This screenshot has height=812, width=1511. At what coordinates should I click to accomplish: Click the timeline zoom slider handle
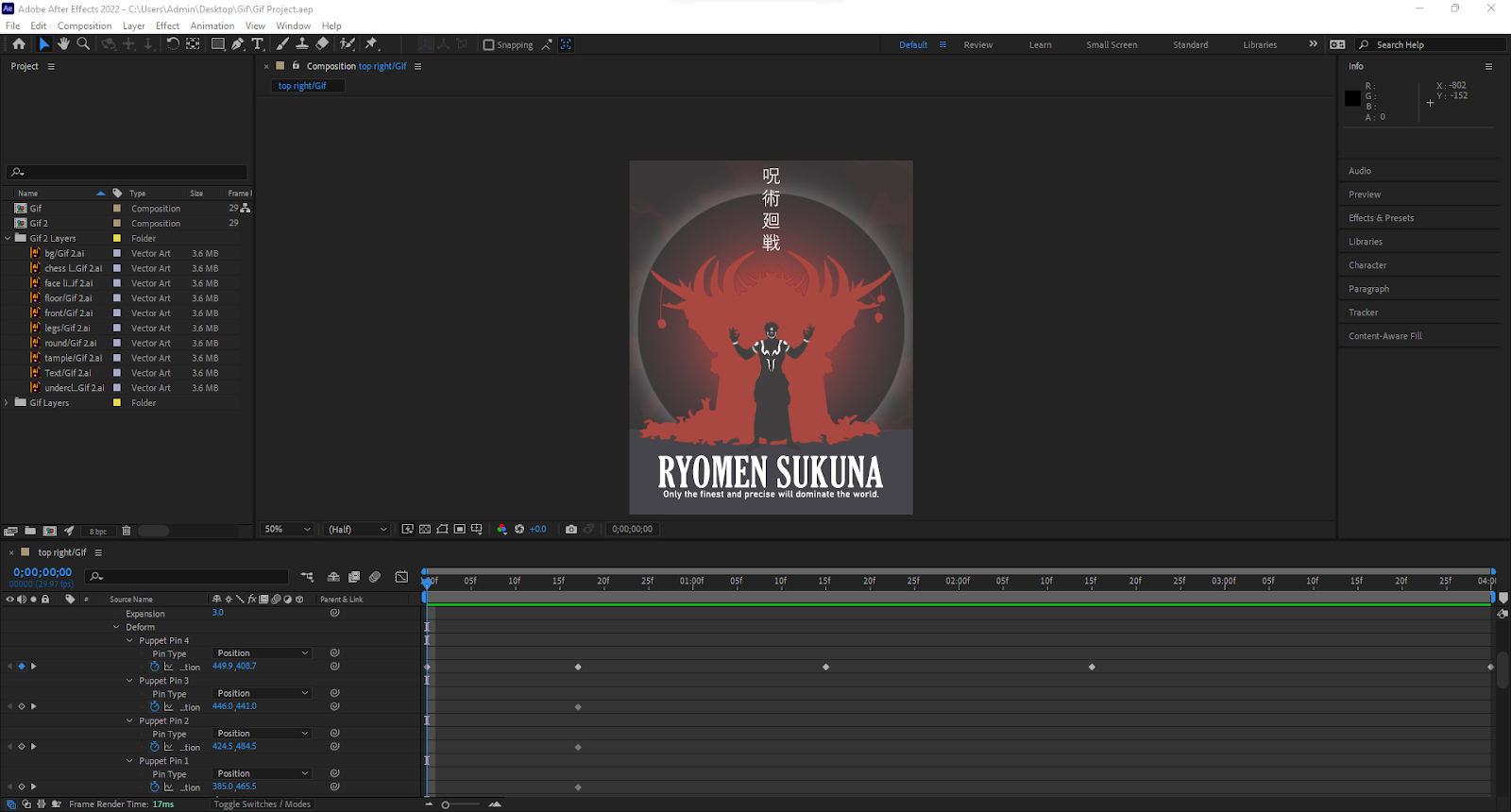(x=446, y=804)
